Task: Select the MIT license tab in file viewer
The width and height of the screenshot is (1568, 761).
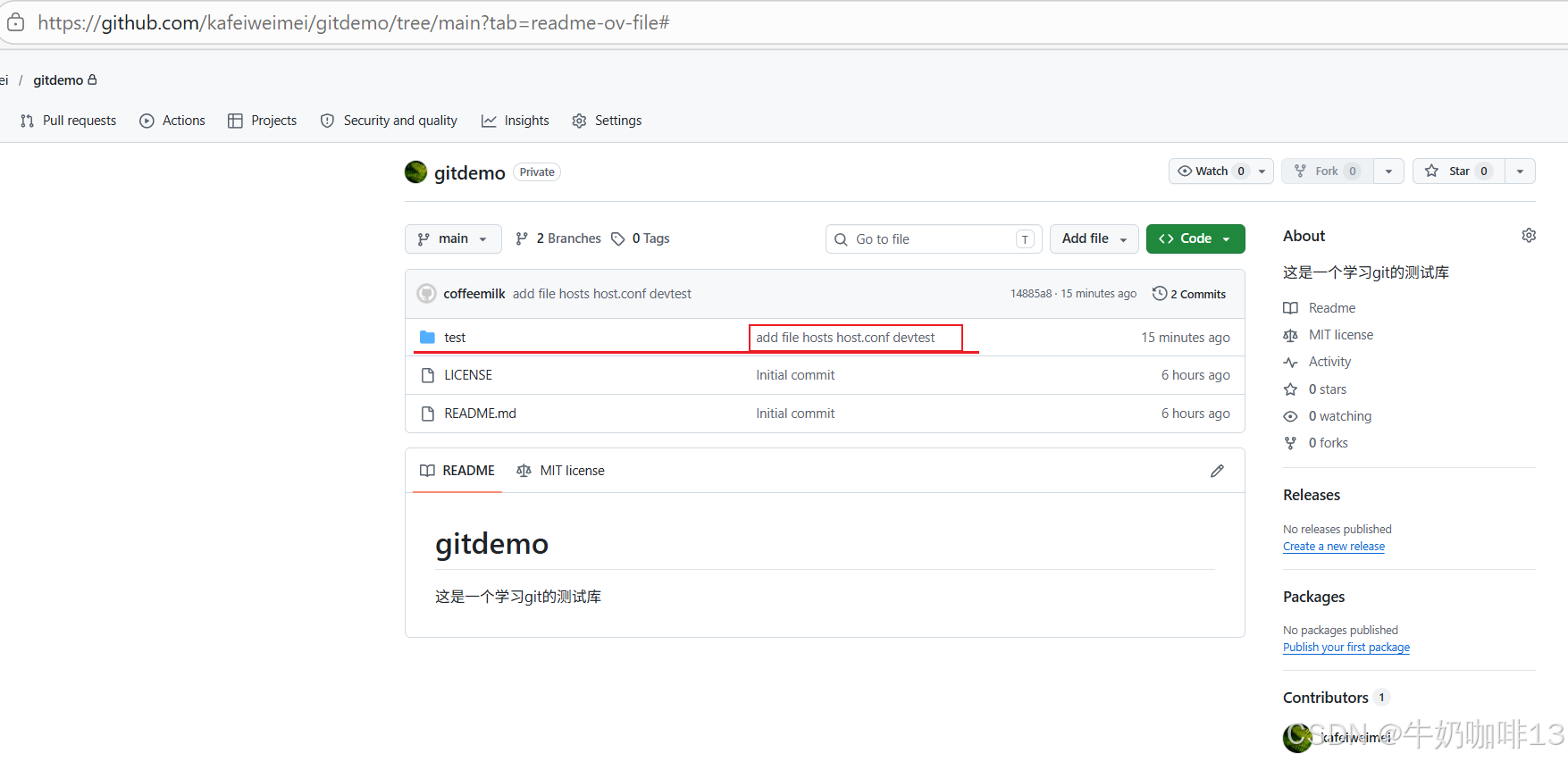Action: [x=561, y=471]
